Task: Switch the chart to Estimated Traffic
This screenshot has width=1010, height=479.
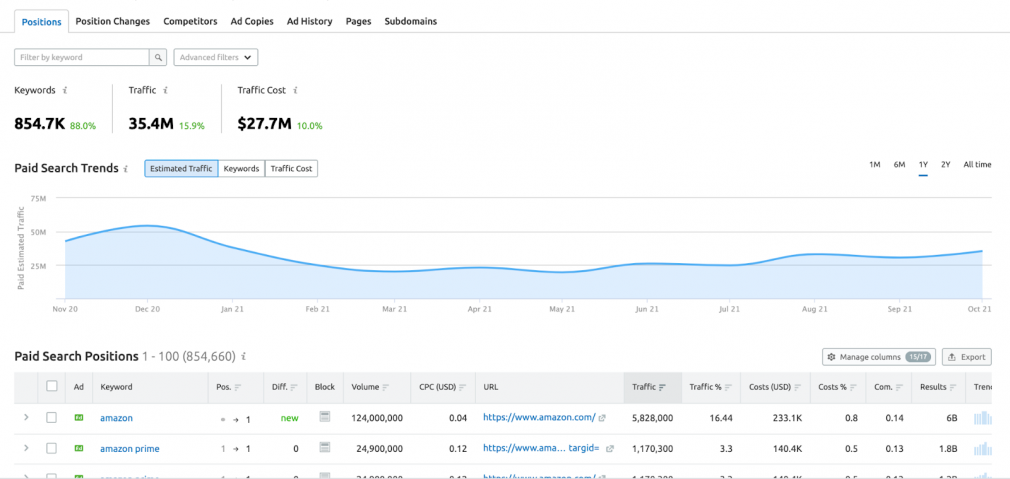Action: [181, 169]
